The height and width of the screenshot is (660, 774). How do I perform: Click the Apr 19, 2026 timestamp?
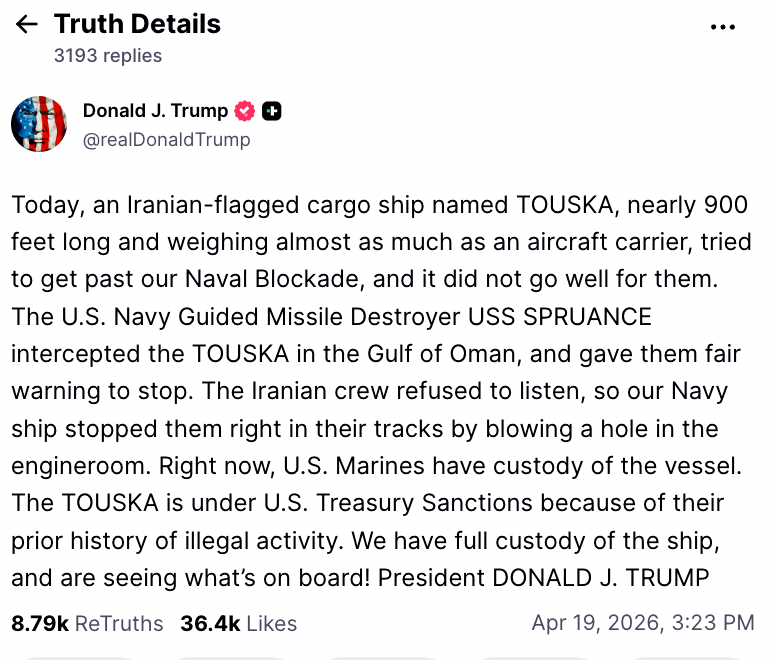coord(642,623)
